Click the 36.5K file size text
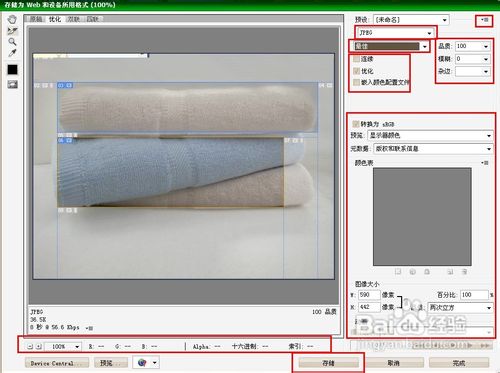The height and width of the screenshot is (373, 500). click(38, 320)
